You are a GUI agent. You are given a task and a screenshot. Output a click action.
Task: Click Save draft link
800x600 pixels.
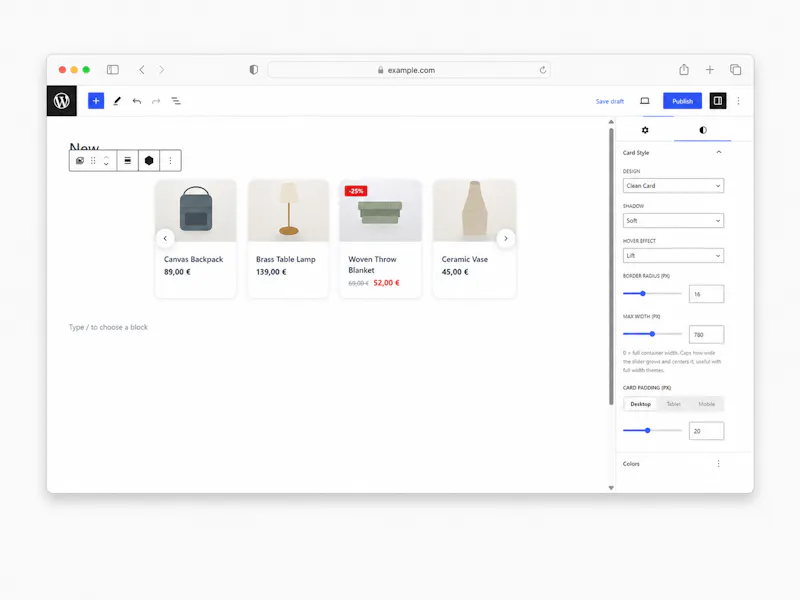pos(610,102)
